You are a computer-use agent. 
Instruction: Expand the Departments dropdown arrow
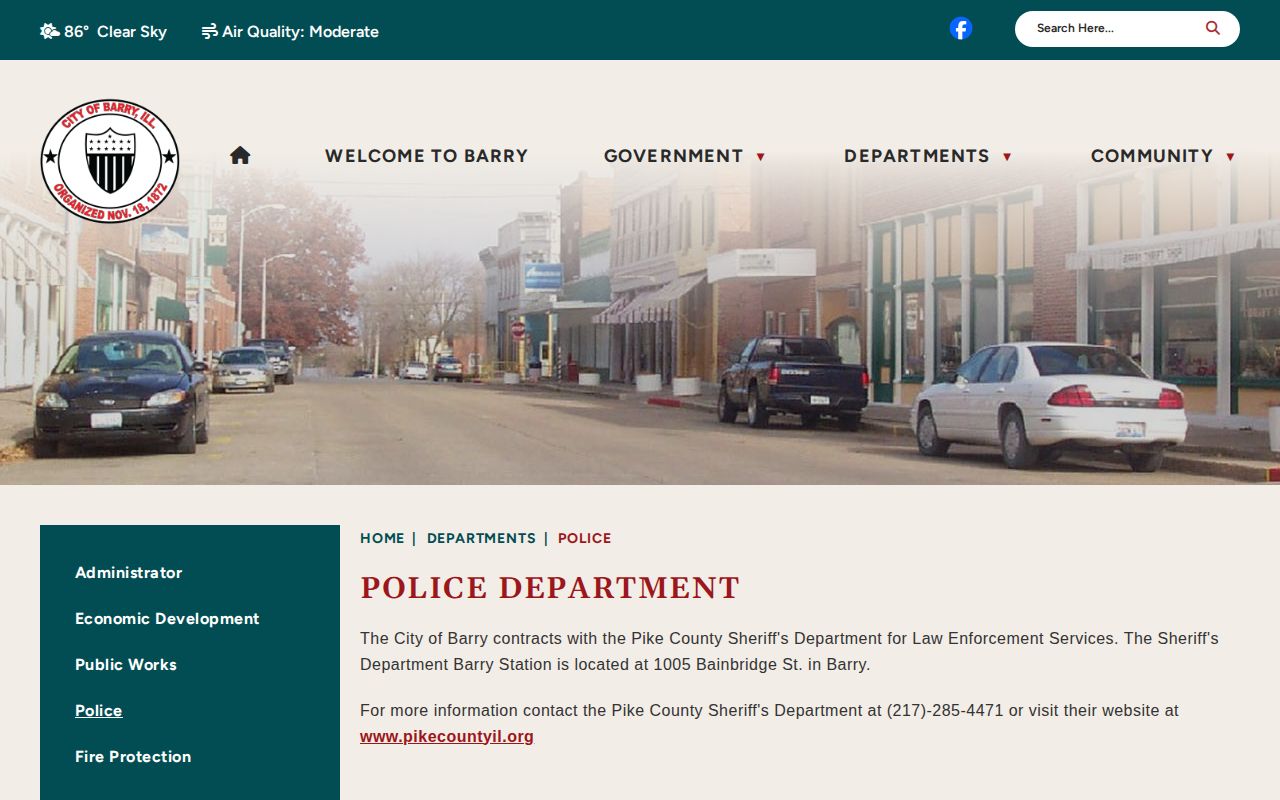1007,157
